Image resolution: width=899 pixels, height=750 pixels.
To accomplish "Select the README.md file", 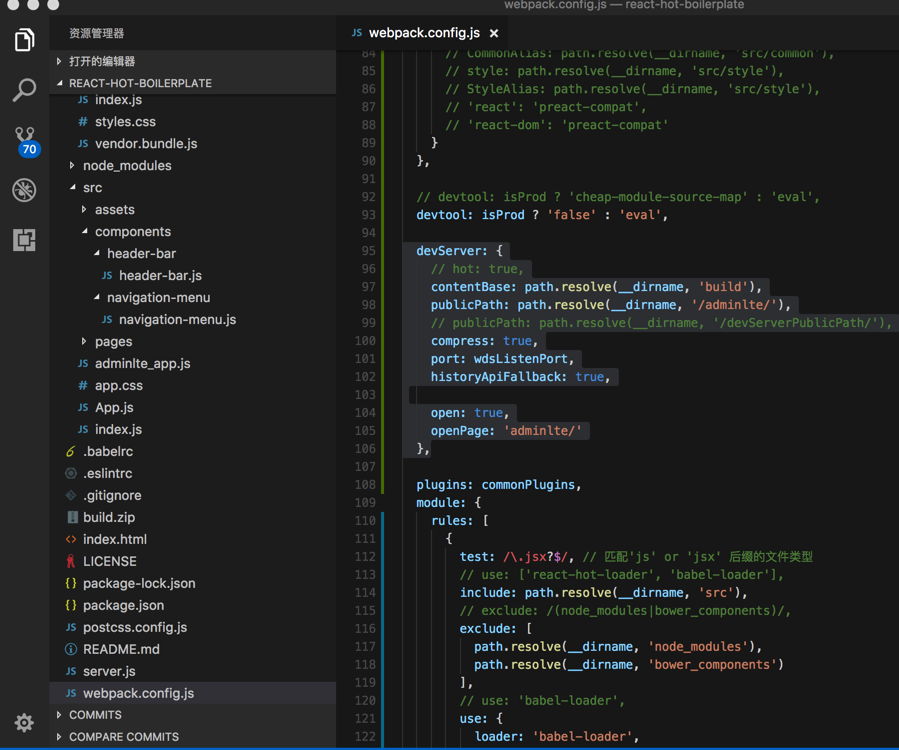I will pos(121,650).
